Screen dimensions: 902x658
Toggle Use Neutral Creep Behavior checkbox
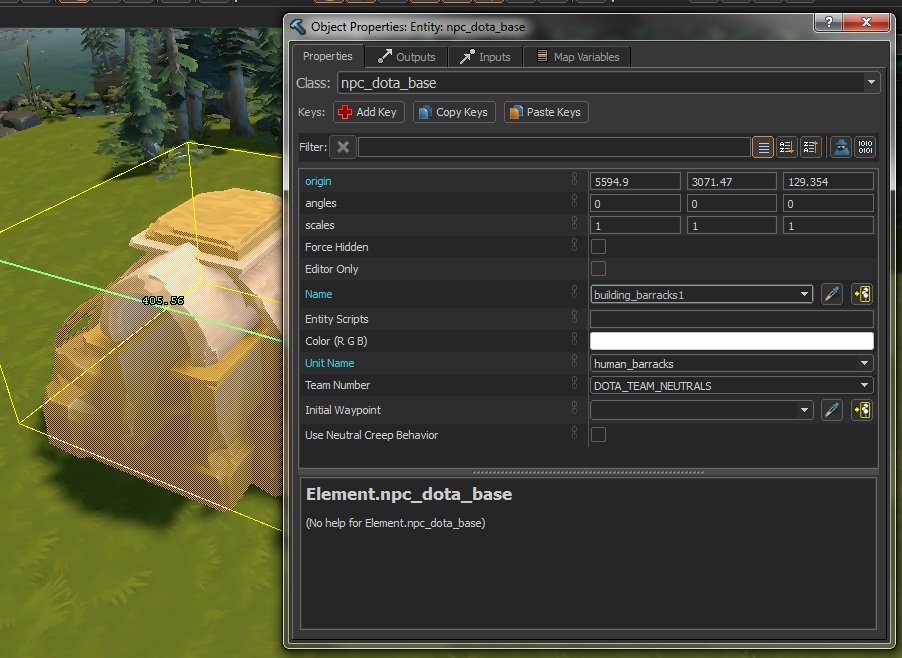click(x=599, y=435)
